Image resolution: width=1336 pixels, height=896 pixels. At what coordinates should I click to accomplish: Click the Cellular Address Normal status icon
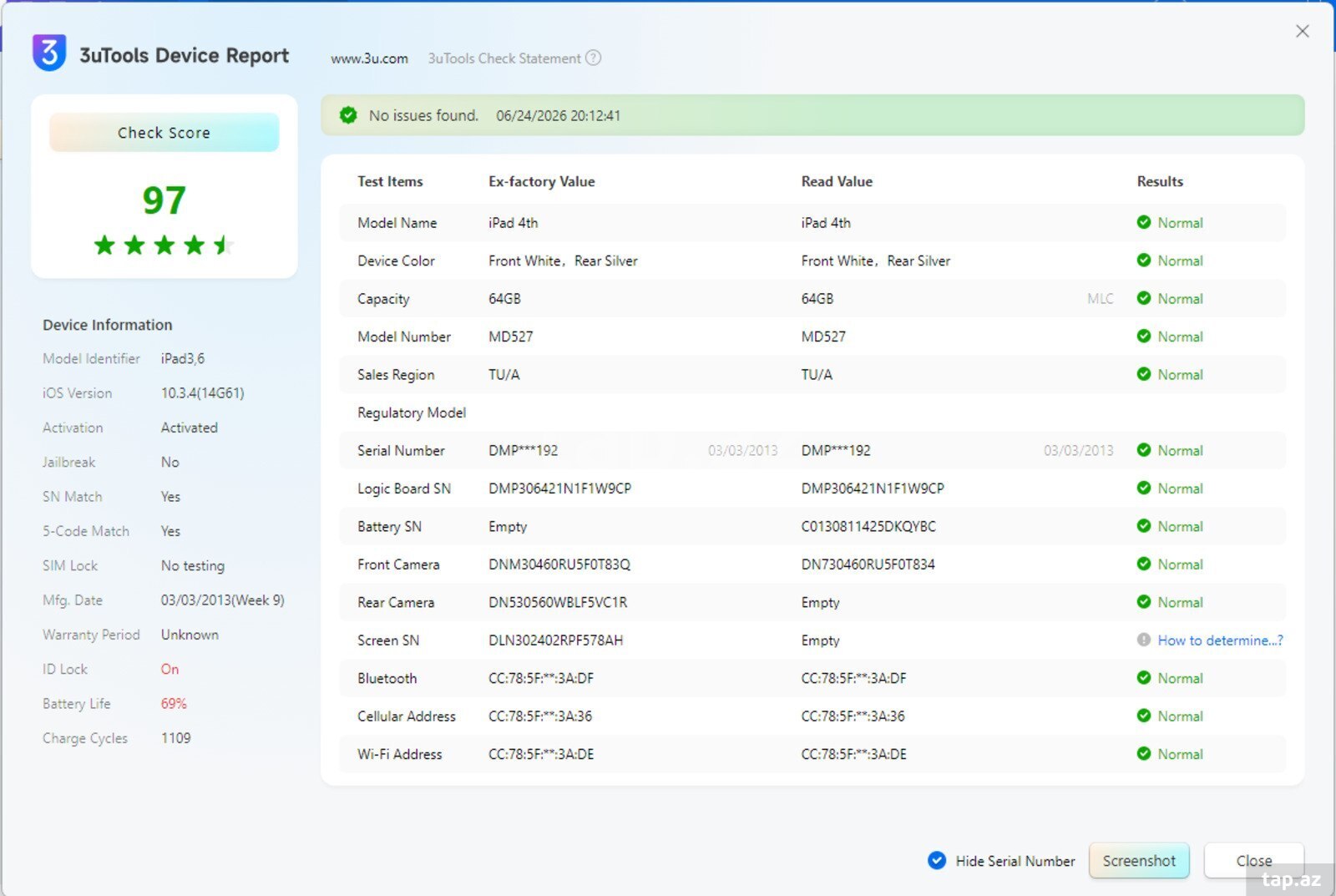pyautogui.click(x=1144, y=716)
